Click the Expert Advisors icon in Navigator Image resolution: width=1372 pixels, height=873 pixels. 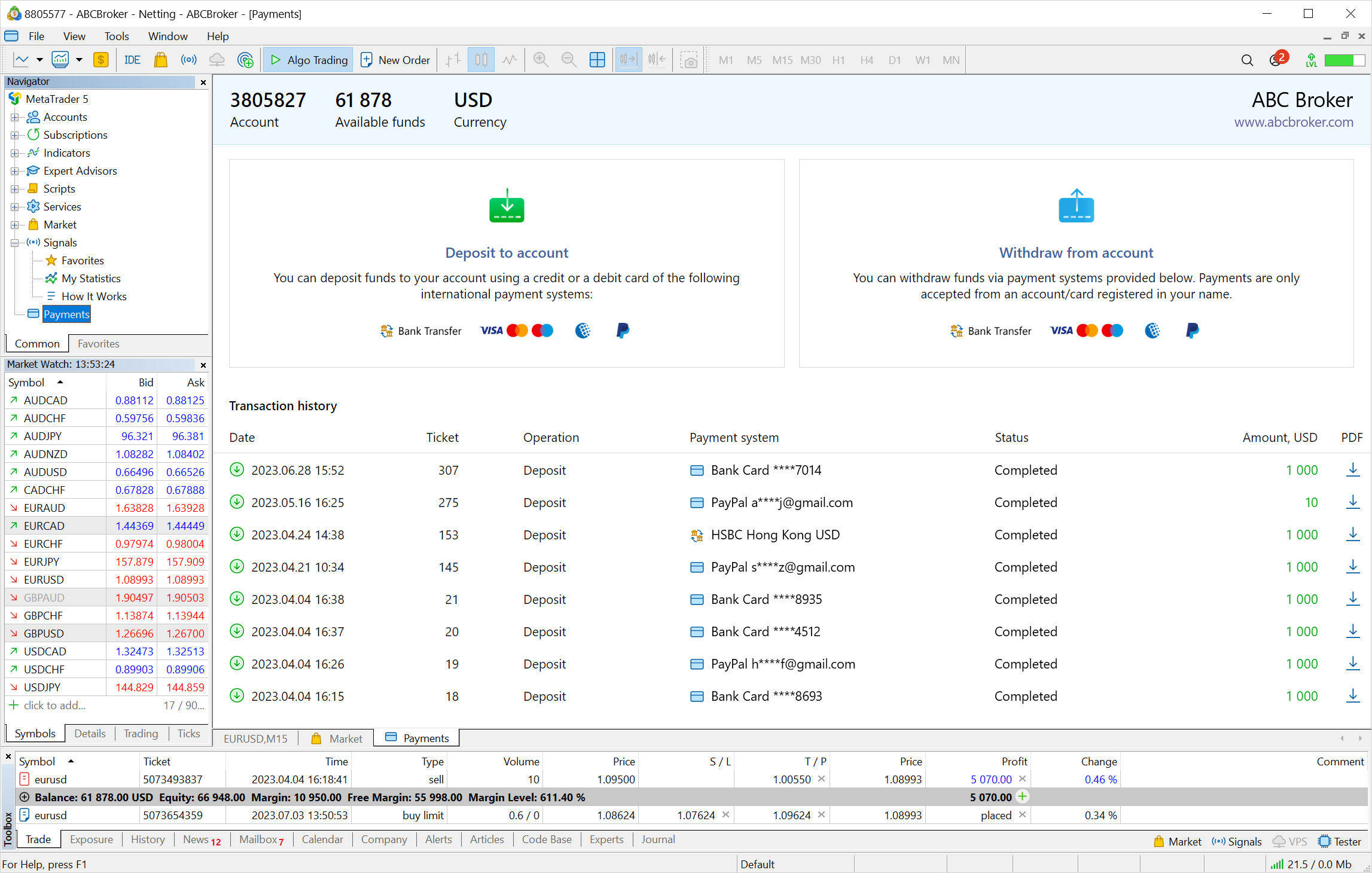(x=32, y=170)
